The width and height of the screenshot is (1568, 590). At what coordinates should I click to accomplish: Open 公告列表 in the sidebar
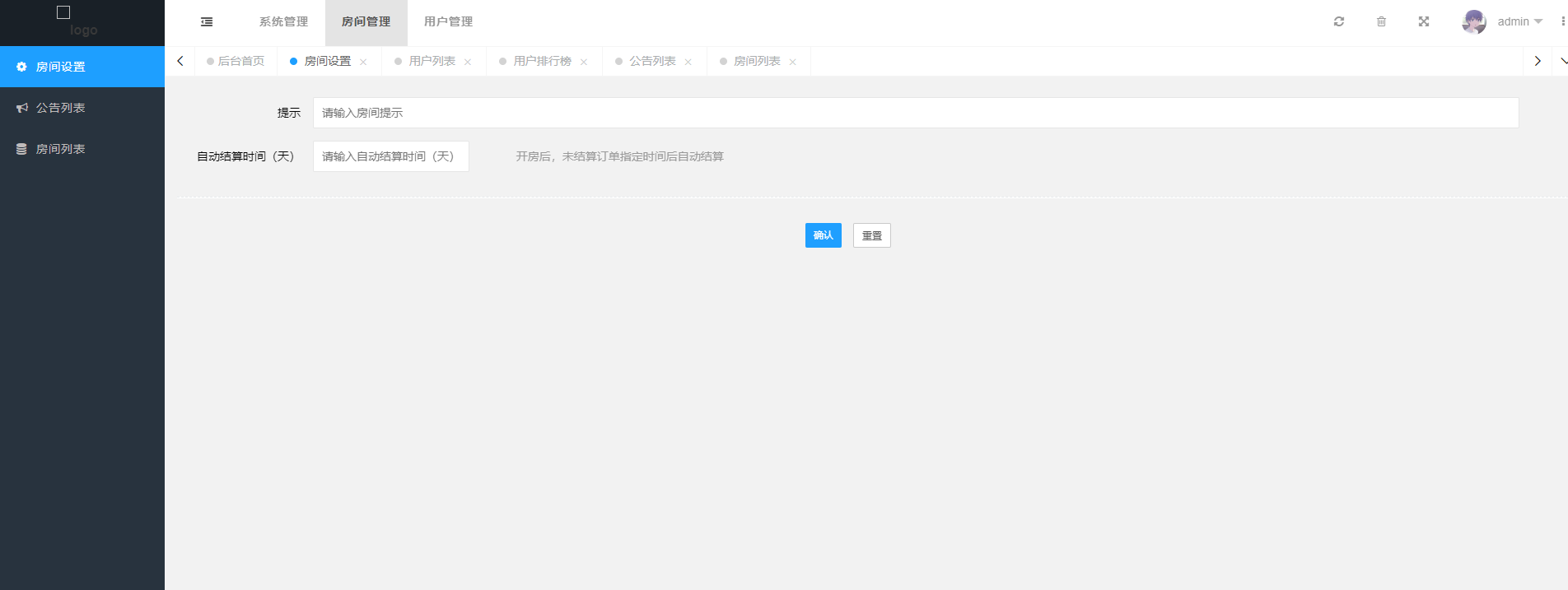tap(82, 108)
